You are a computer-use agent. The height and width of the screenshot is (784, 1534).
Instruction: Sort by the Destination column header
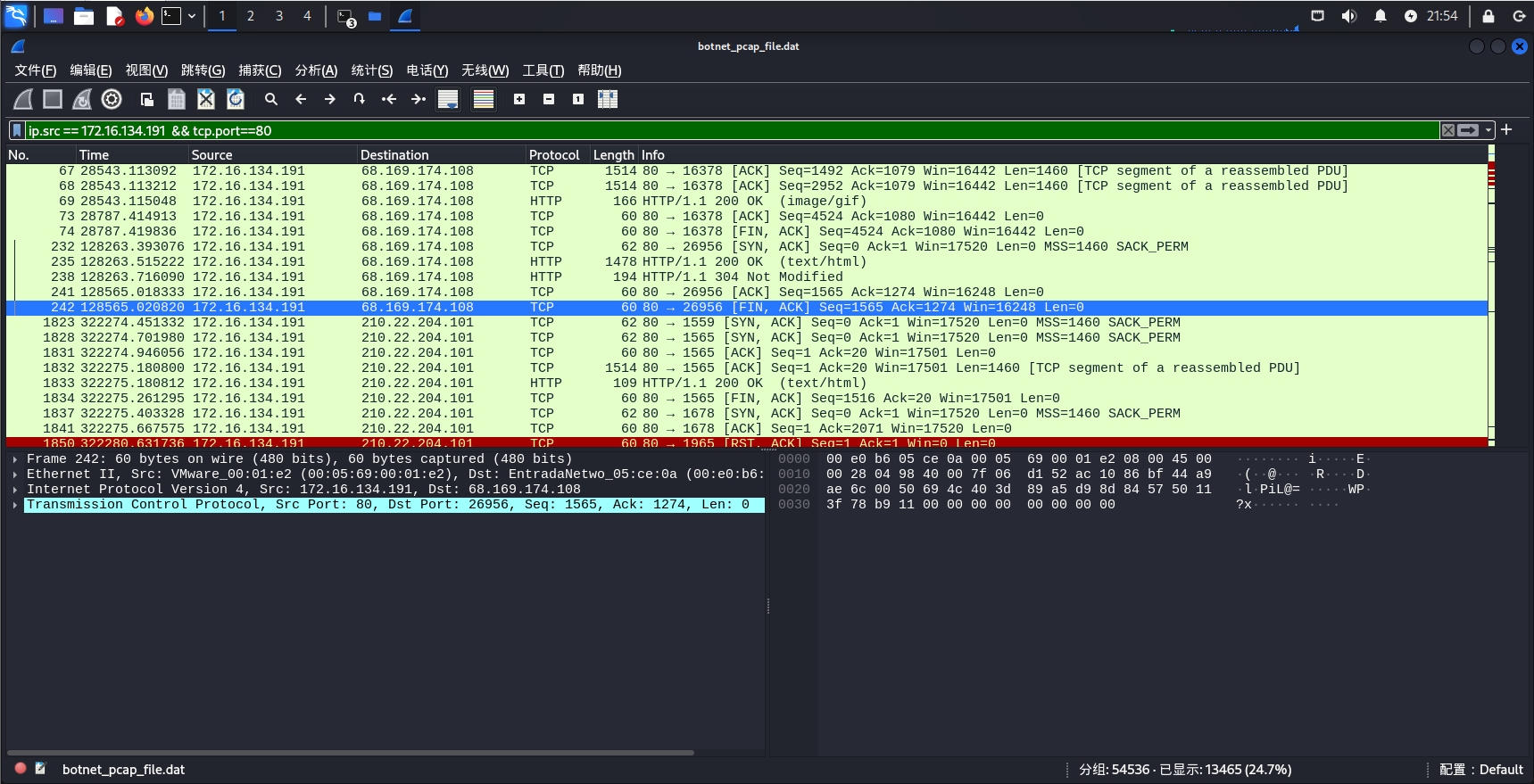pos(442,154)
